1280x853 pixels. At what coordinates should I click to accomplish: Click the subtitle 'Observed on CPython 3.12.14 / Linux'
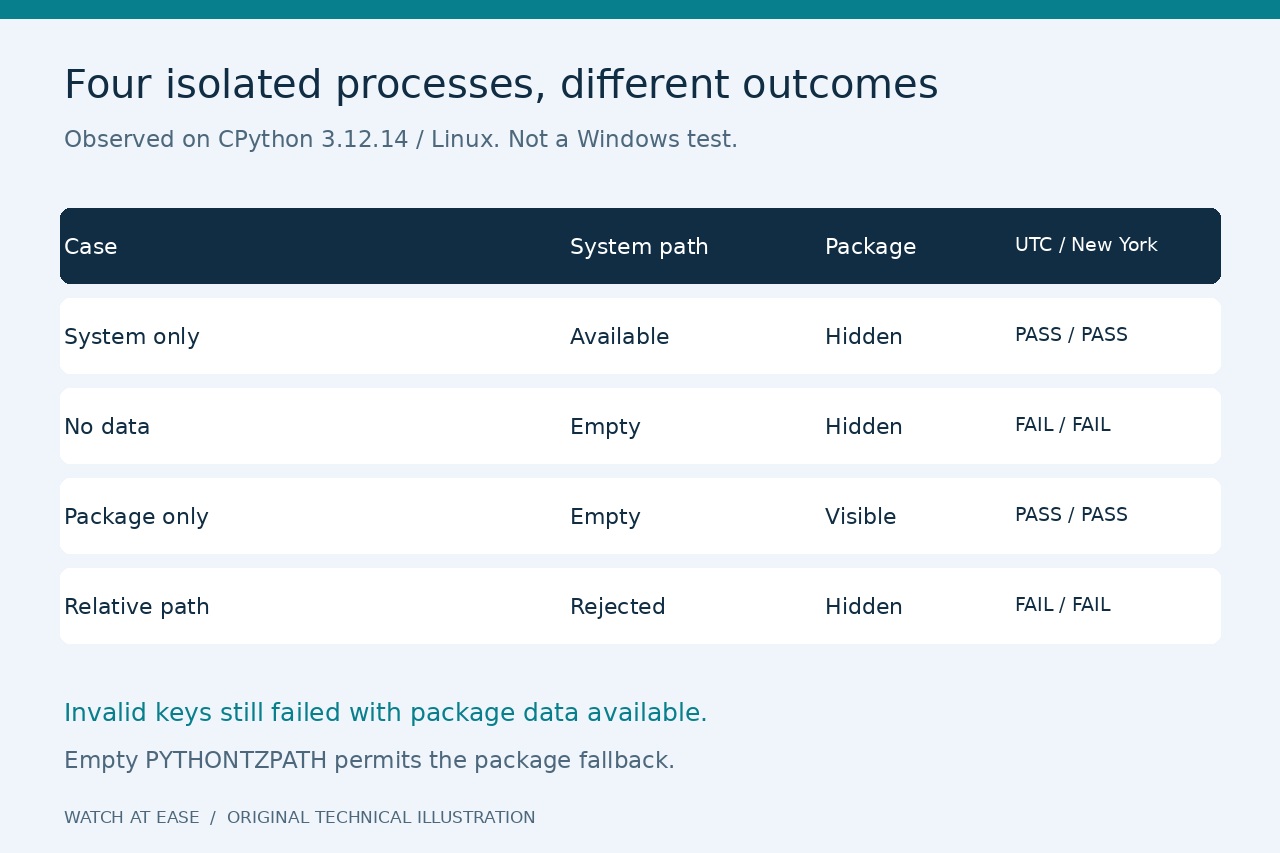coord(281,140)
